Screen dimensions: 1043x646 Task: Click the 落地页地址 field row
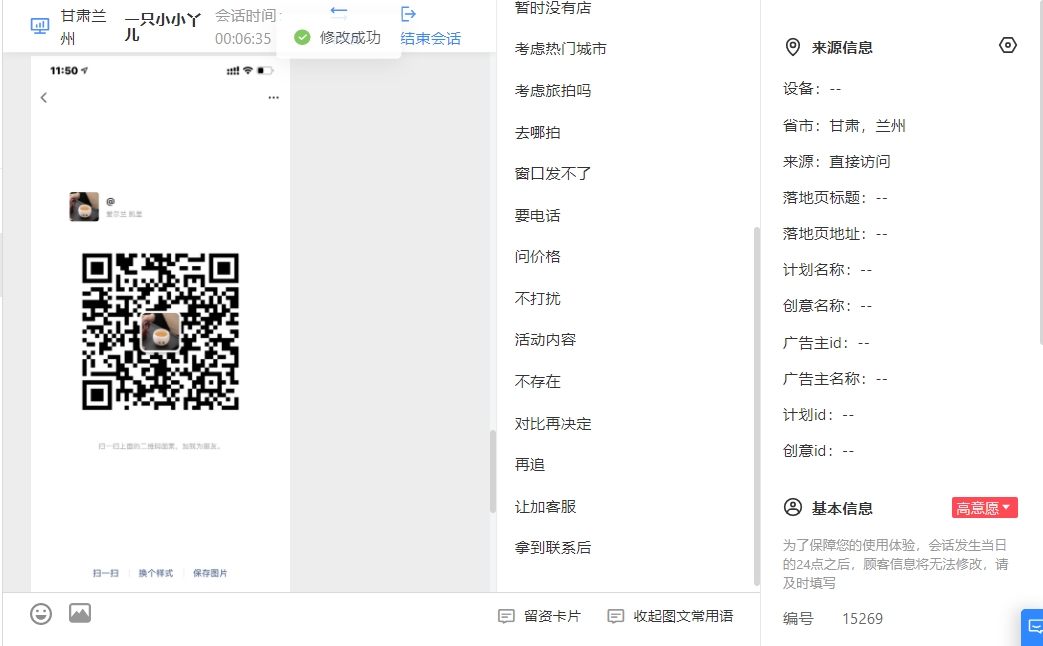click(835, 234)
